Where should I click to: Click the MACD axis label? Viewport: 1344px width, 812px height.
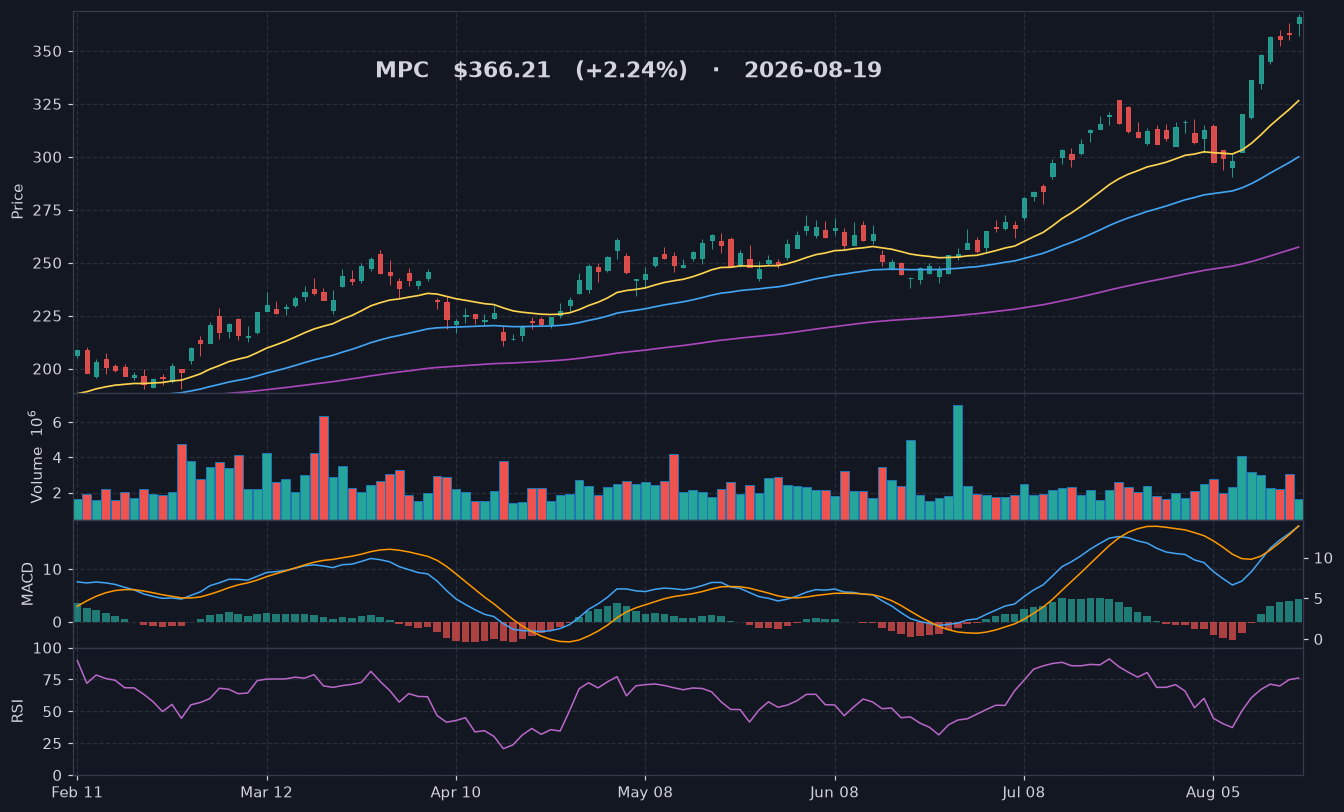tap(28, 583)
